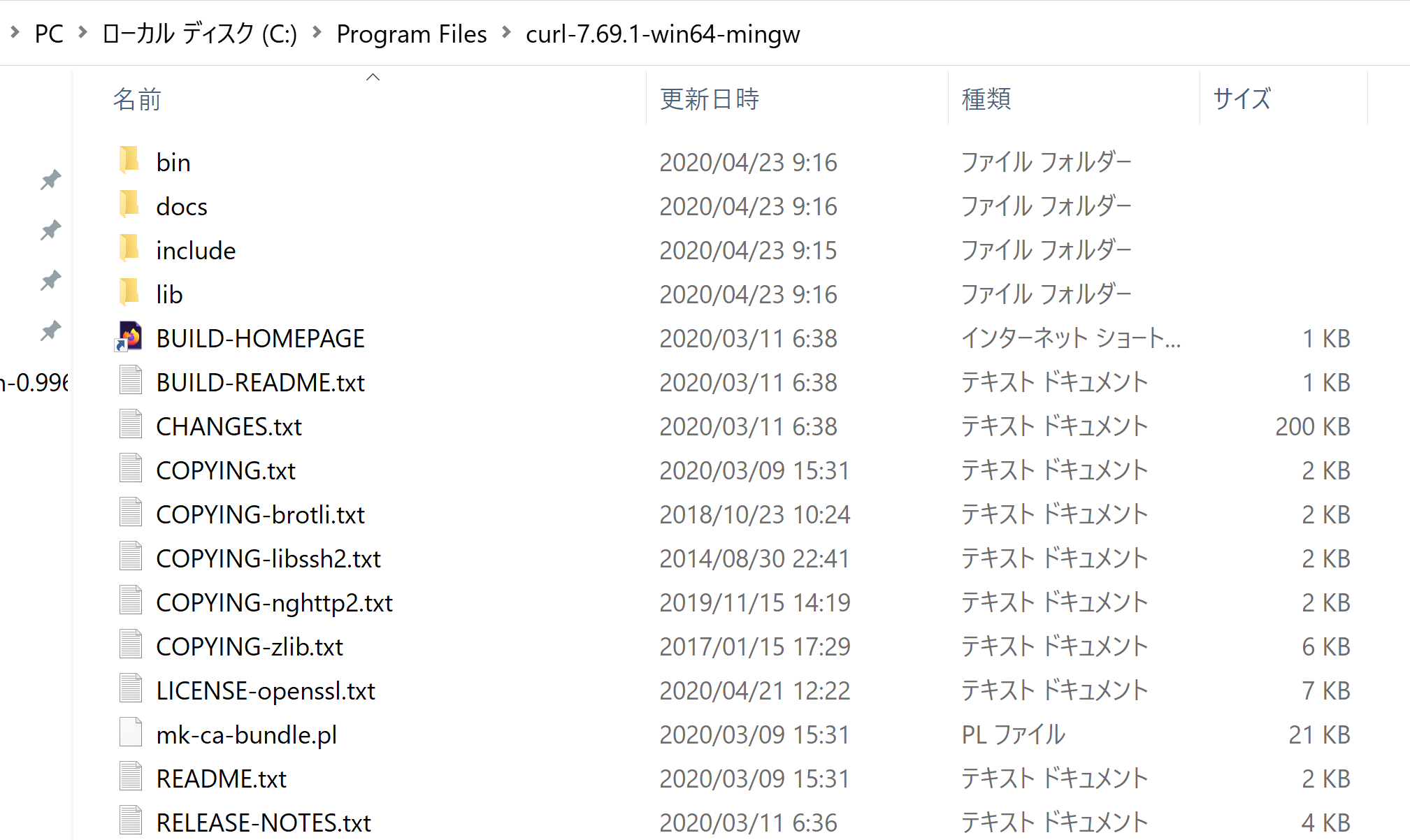Select the docs folder name
The height and width of the screenshot is (840, 1410).
(x=182, y=206)
